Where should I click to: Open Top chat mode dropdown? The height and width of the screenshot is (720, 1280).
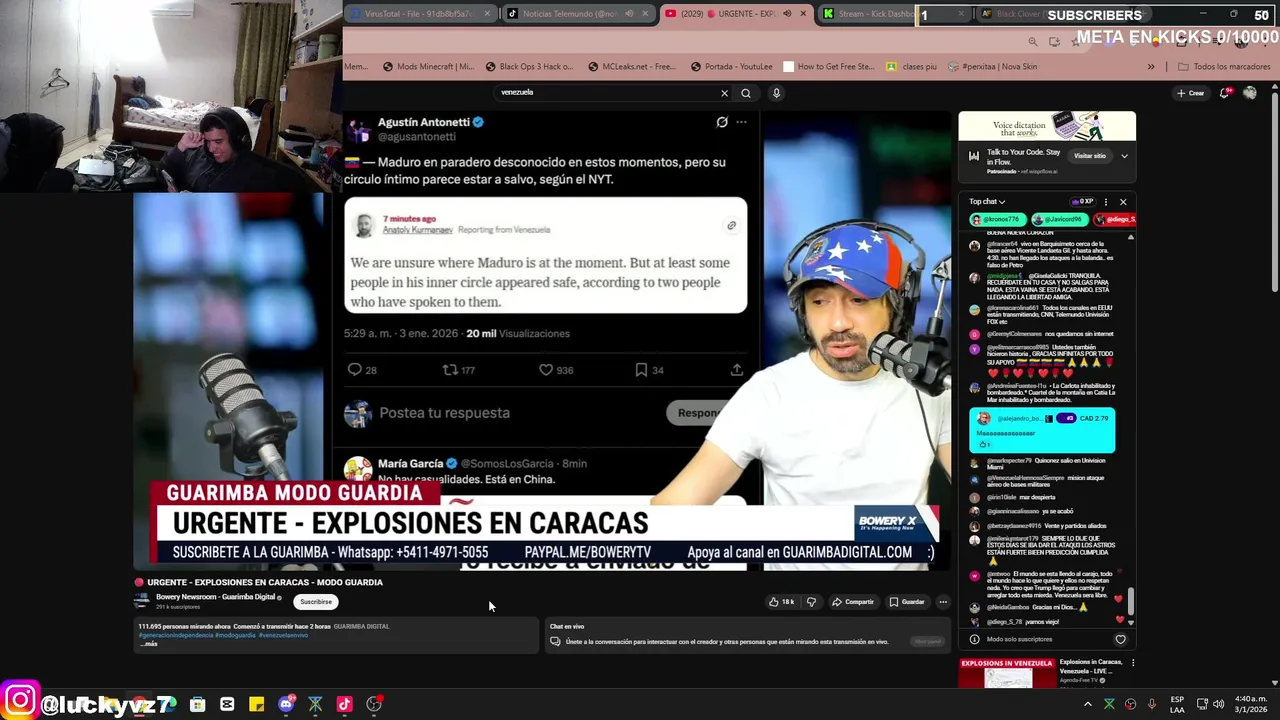coord(987,202)
